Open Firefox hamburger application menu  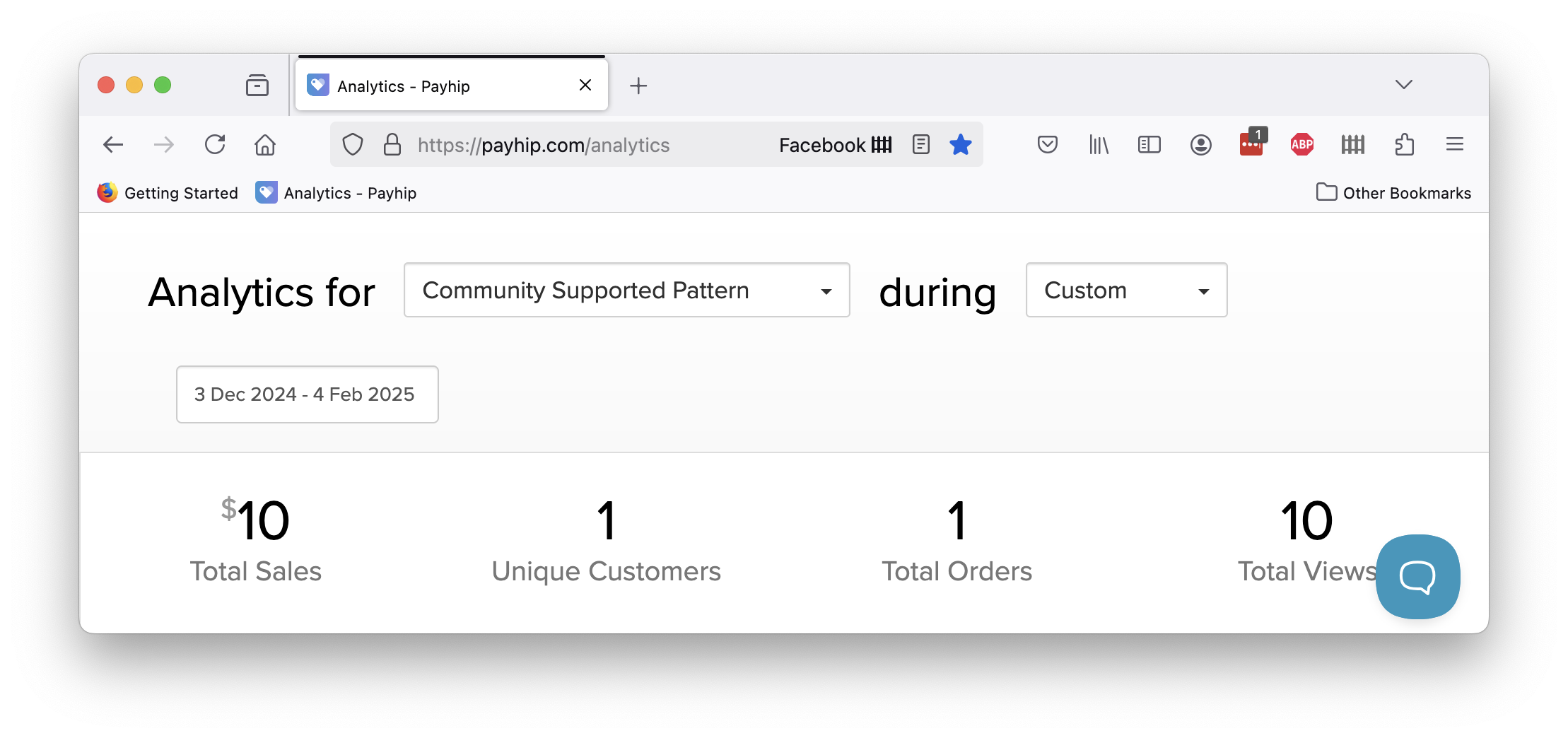tap(1454, 145)
